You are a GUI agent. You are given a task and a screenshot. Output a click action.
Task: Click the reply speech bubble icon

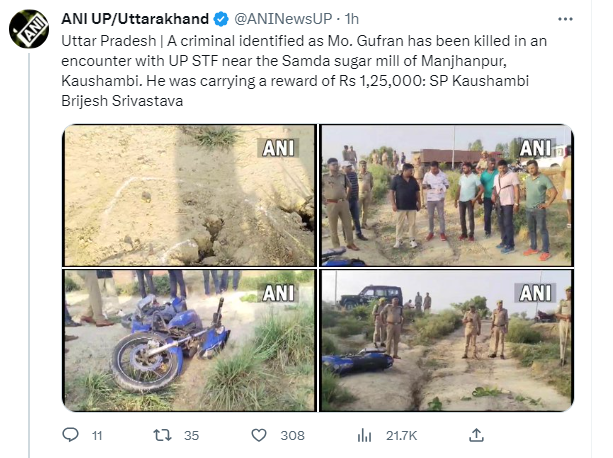pyautogui.click(x=69, y=434)
